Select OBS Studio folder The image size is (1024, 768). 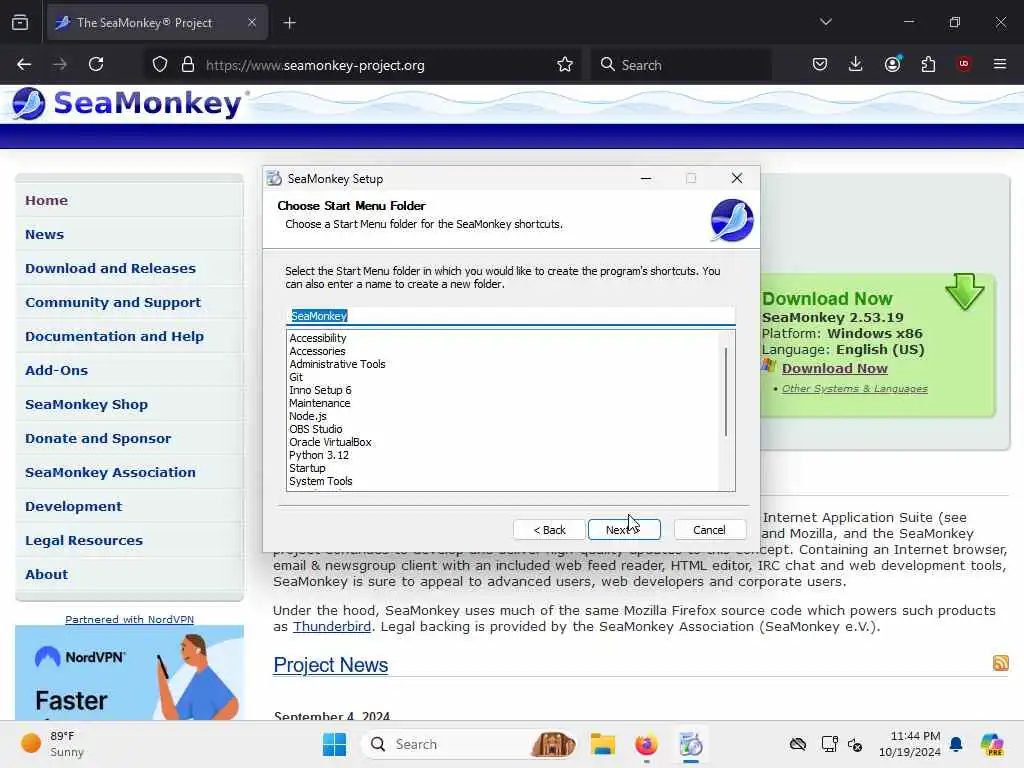coord(315,429)
